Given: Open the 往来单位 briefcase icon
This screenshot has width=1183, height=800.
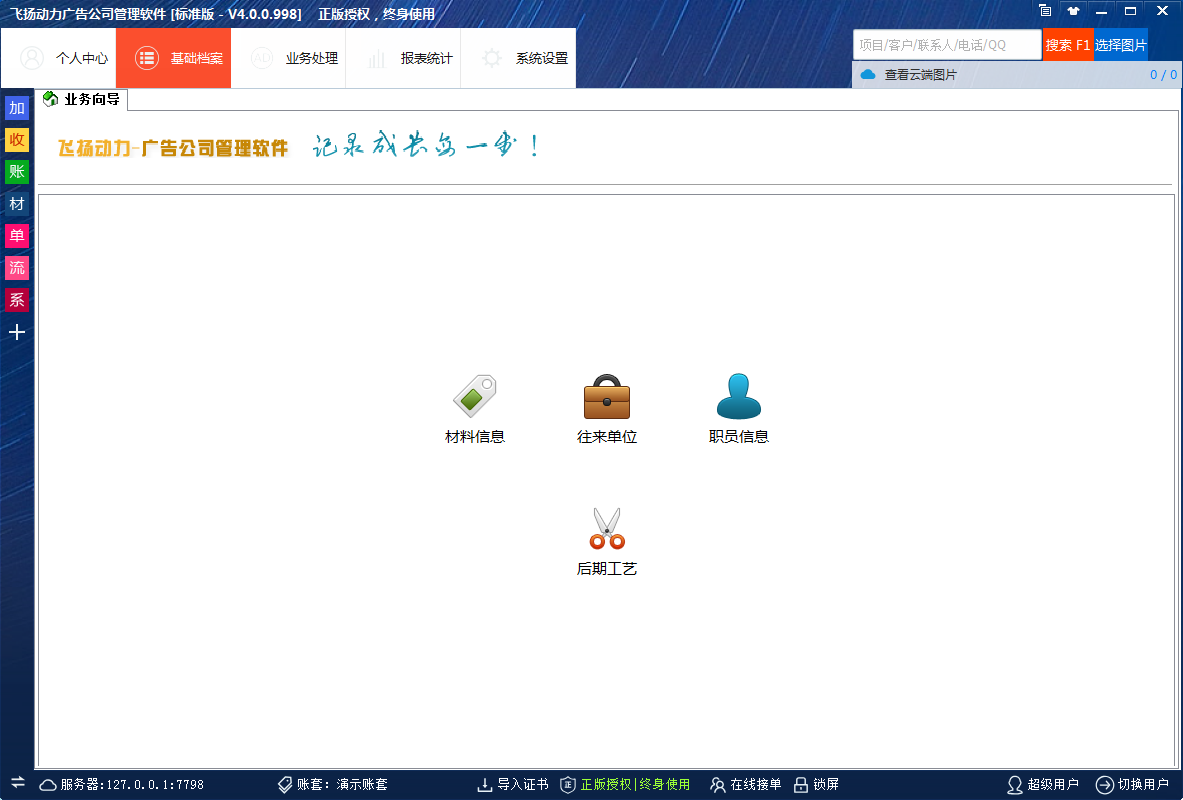Looking at the screenshot, I should pos(607,398).
